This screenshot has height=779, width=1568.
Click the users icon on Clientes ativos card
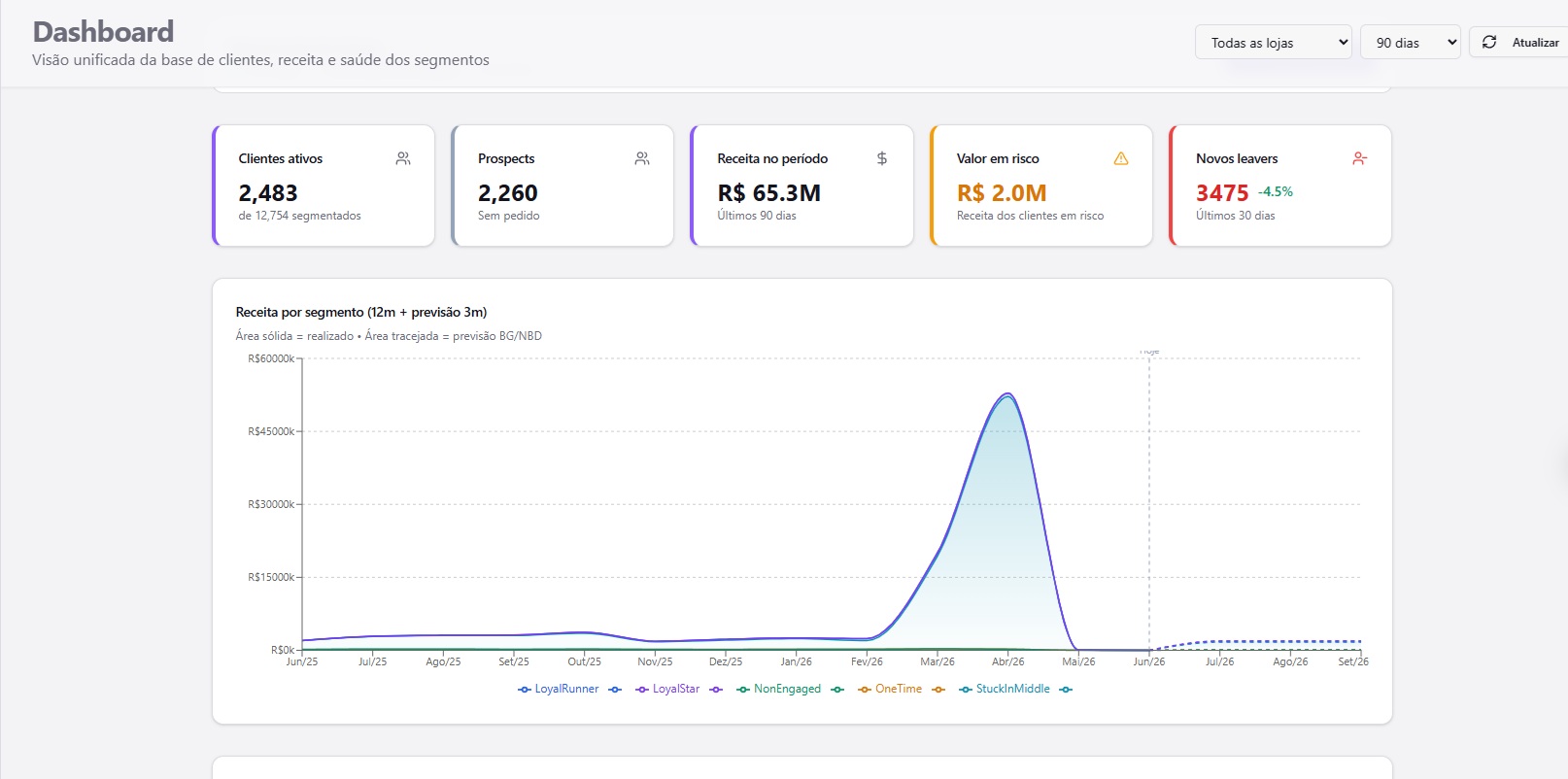(403, 158)
